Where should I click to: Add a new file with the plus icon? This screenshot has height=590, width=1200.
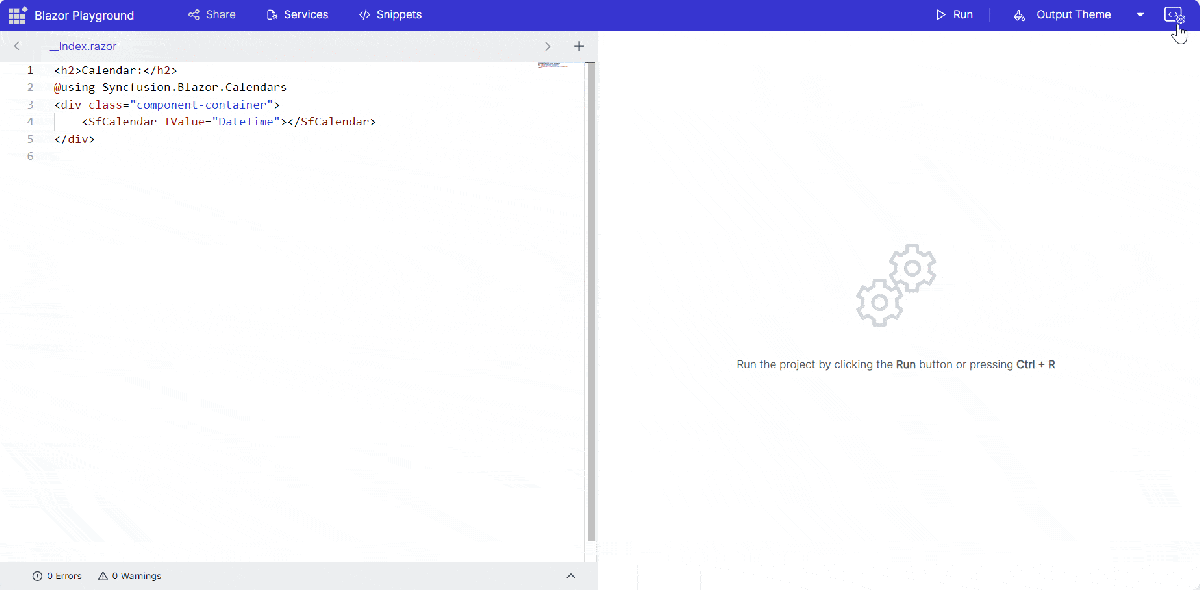[578, 47]
